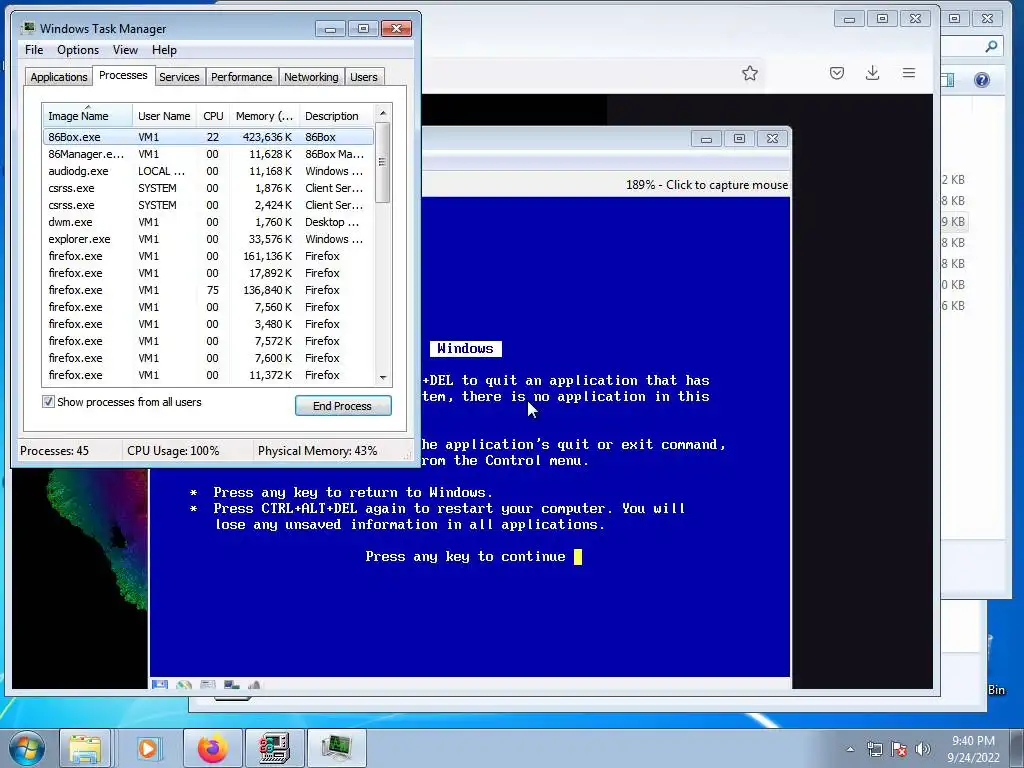Click the End Process button
The height and width of the screenshot is (768, 1024).
tap(343, 406)
